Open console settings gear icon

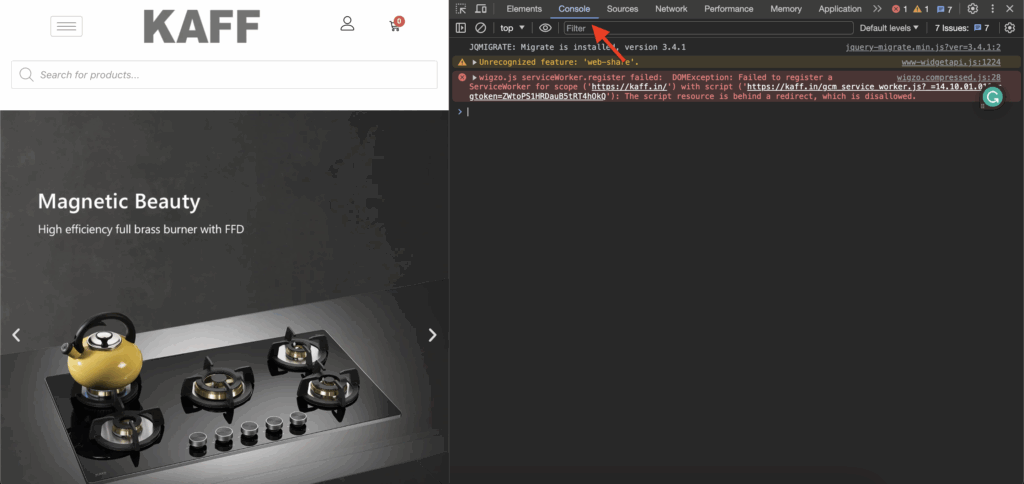point(1010,27)
